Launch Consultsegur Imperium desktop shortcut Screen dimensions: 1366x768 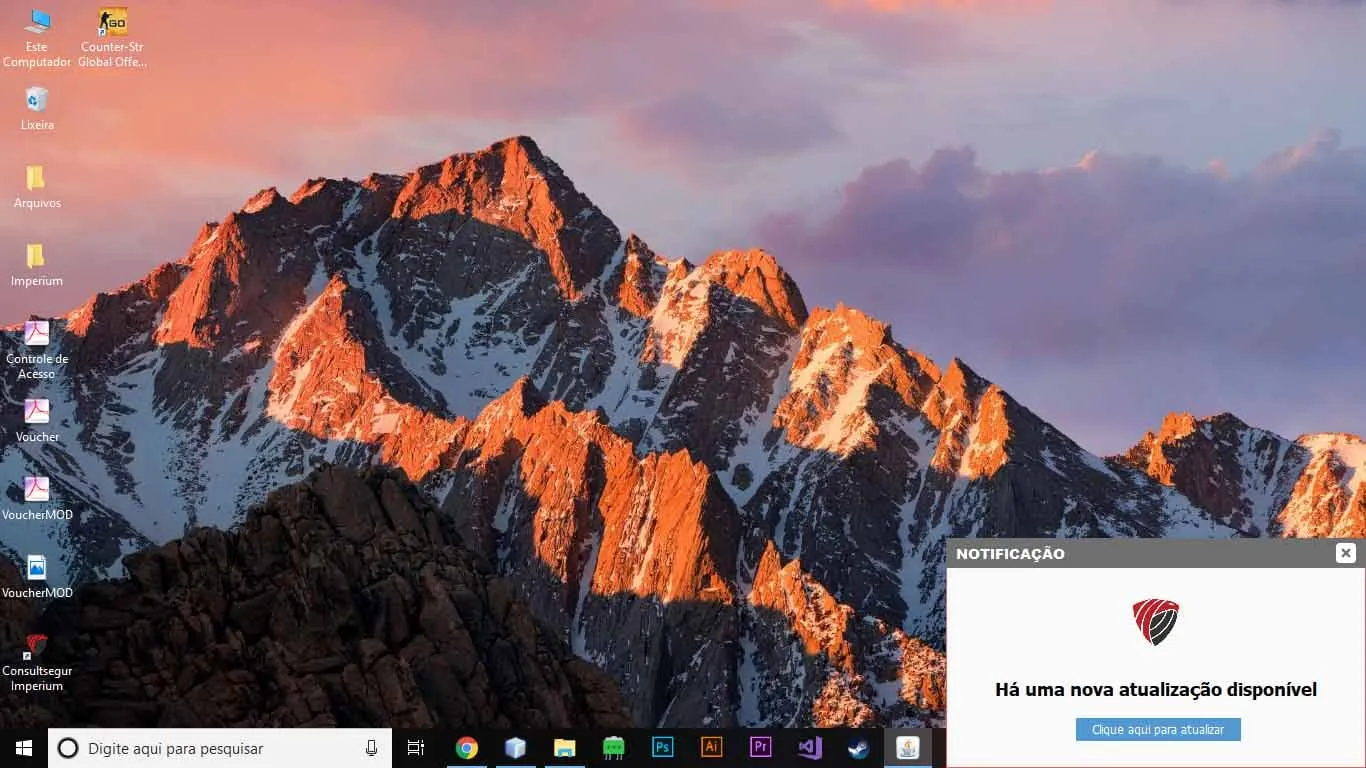[x=37, y=662]
